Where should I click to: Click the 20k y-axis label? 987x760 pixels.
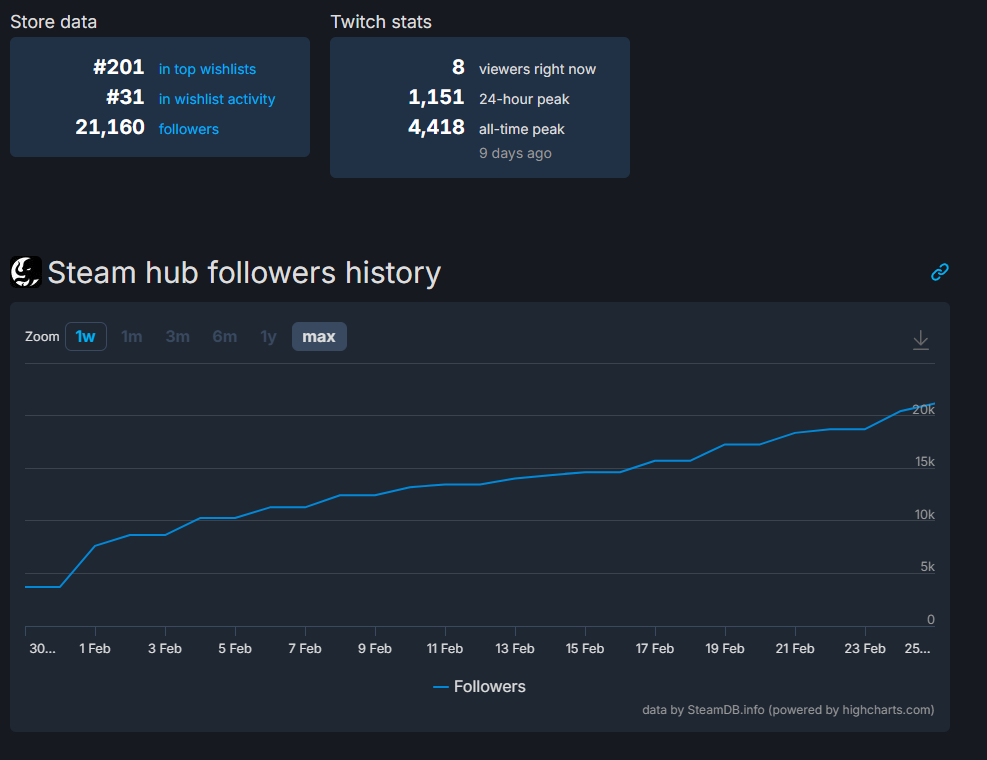point(923,410)
